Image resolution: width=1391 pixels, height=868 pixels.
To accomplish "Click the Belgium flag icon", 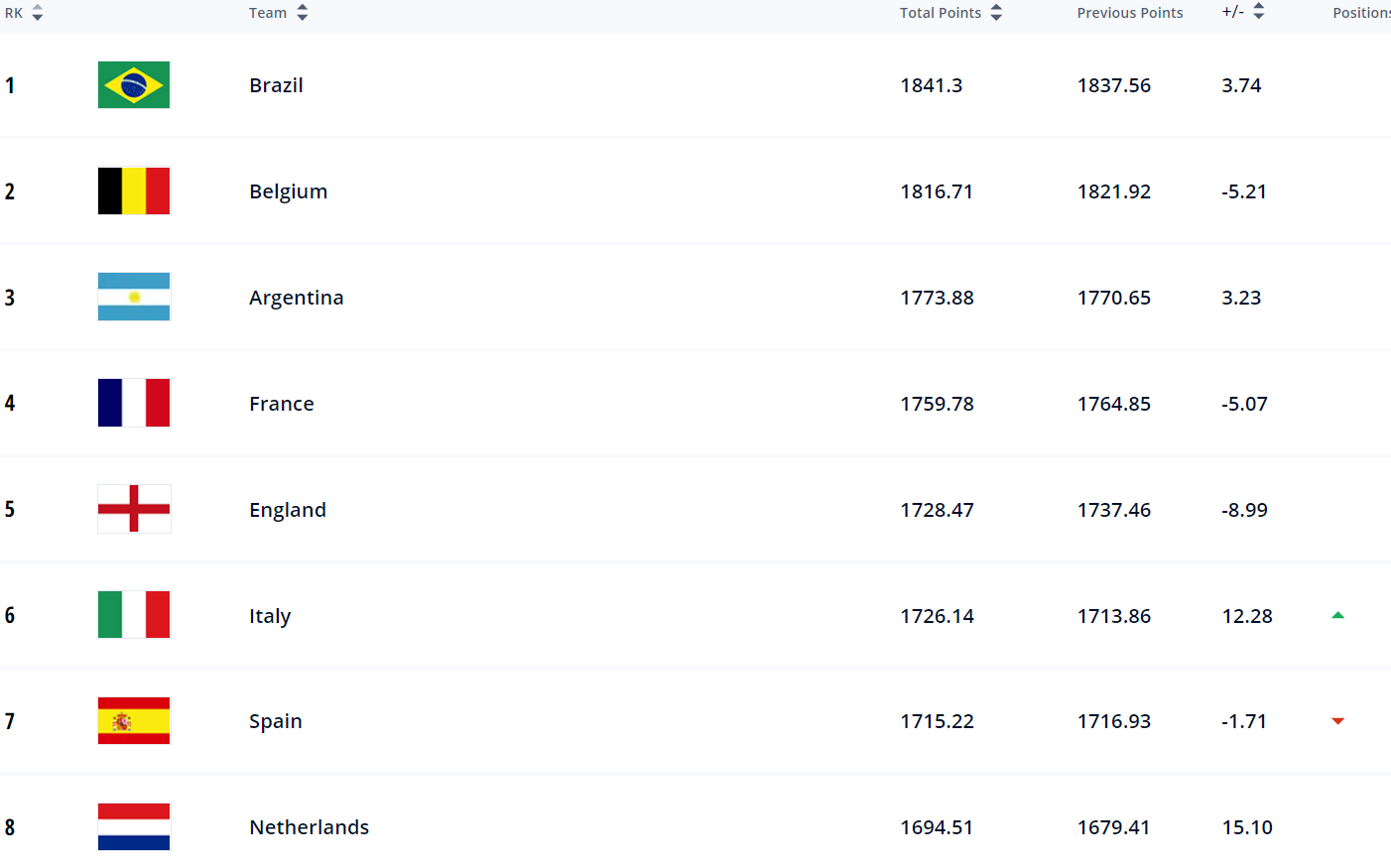I will (134, 191).
